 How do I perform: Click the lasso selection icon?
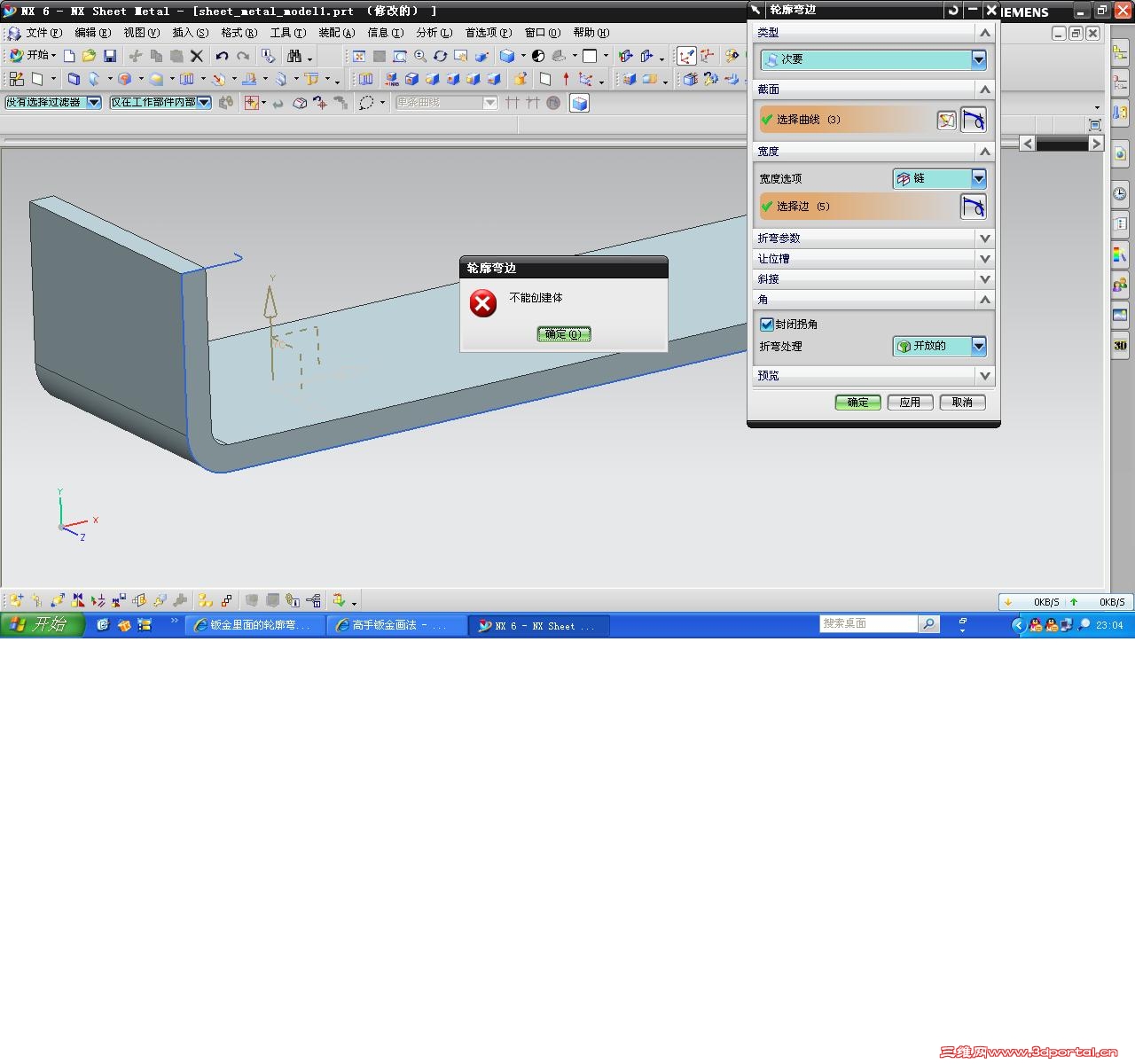tap(366, 103)
